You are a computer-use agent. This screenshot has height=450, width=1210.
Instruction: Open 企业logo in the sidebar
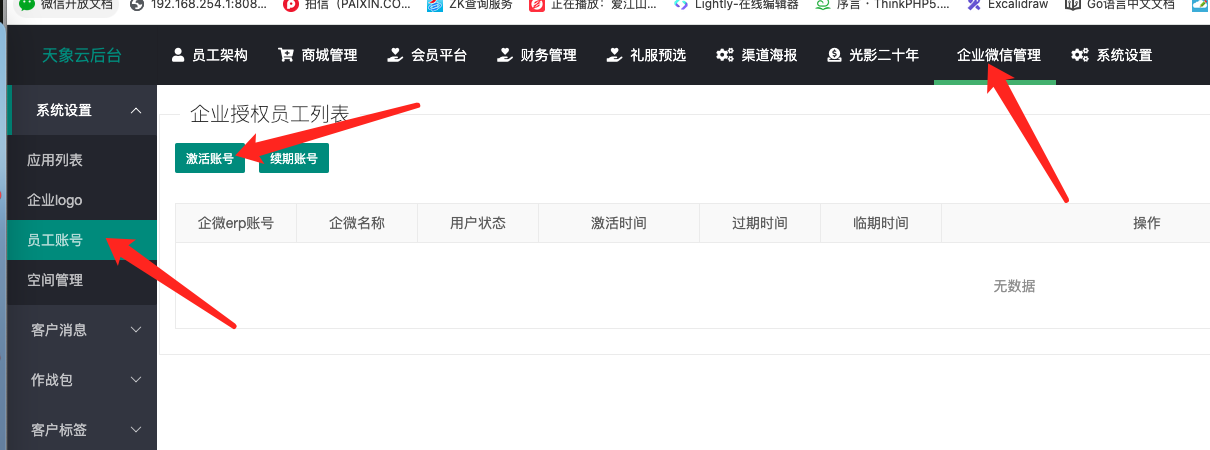(x=55, y=200)
